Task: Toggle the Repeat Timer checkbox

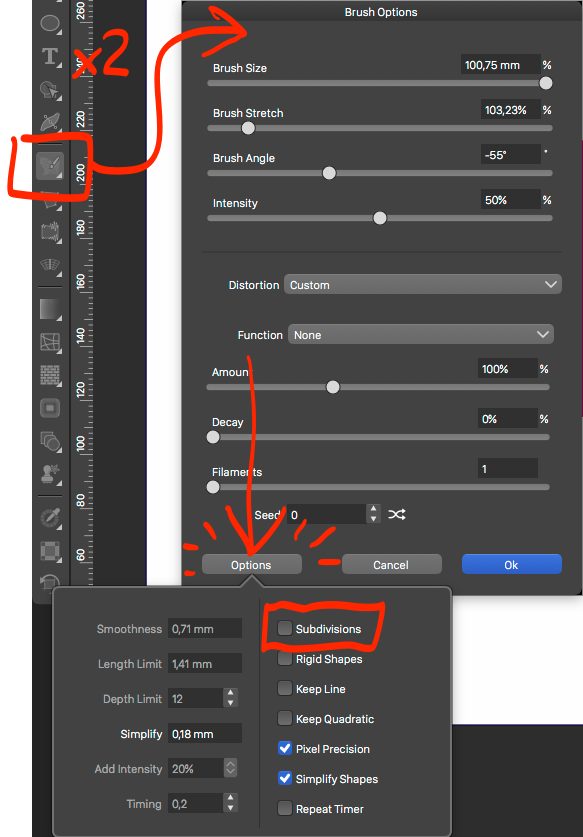Action: [x=285, y=808]
